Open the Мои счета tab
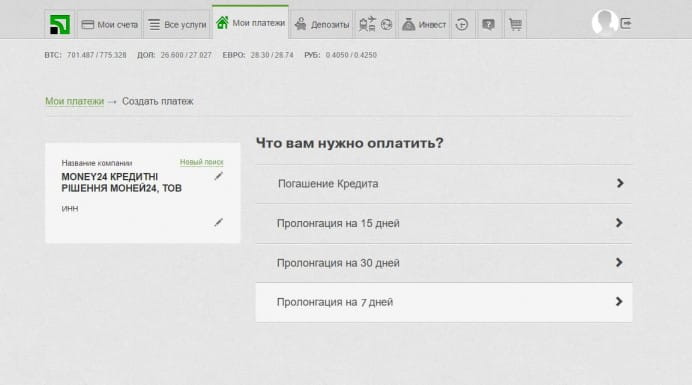692x385 pixels. coord(110,24)
